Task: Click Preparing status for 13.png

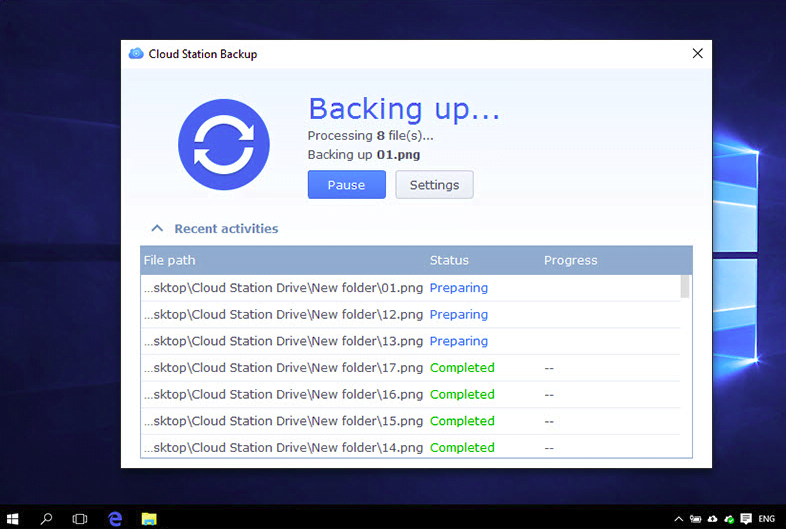Action: [459, 341]
